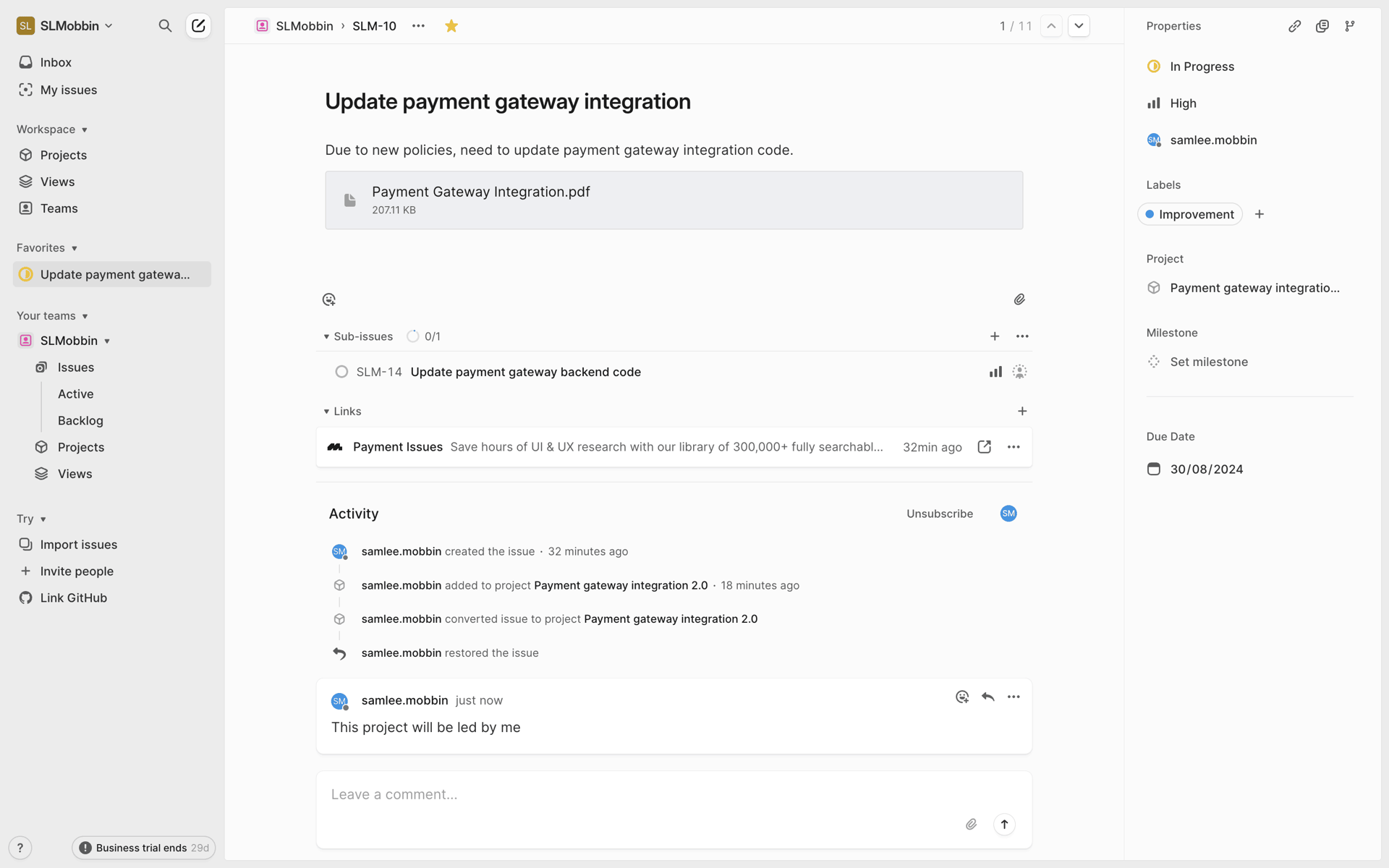This screenshot has height=868, width=1389.
Task: Copy issue URL with link icon
Action: click(x=1294, y=26)
